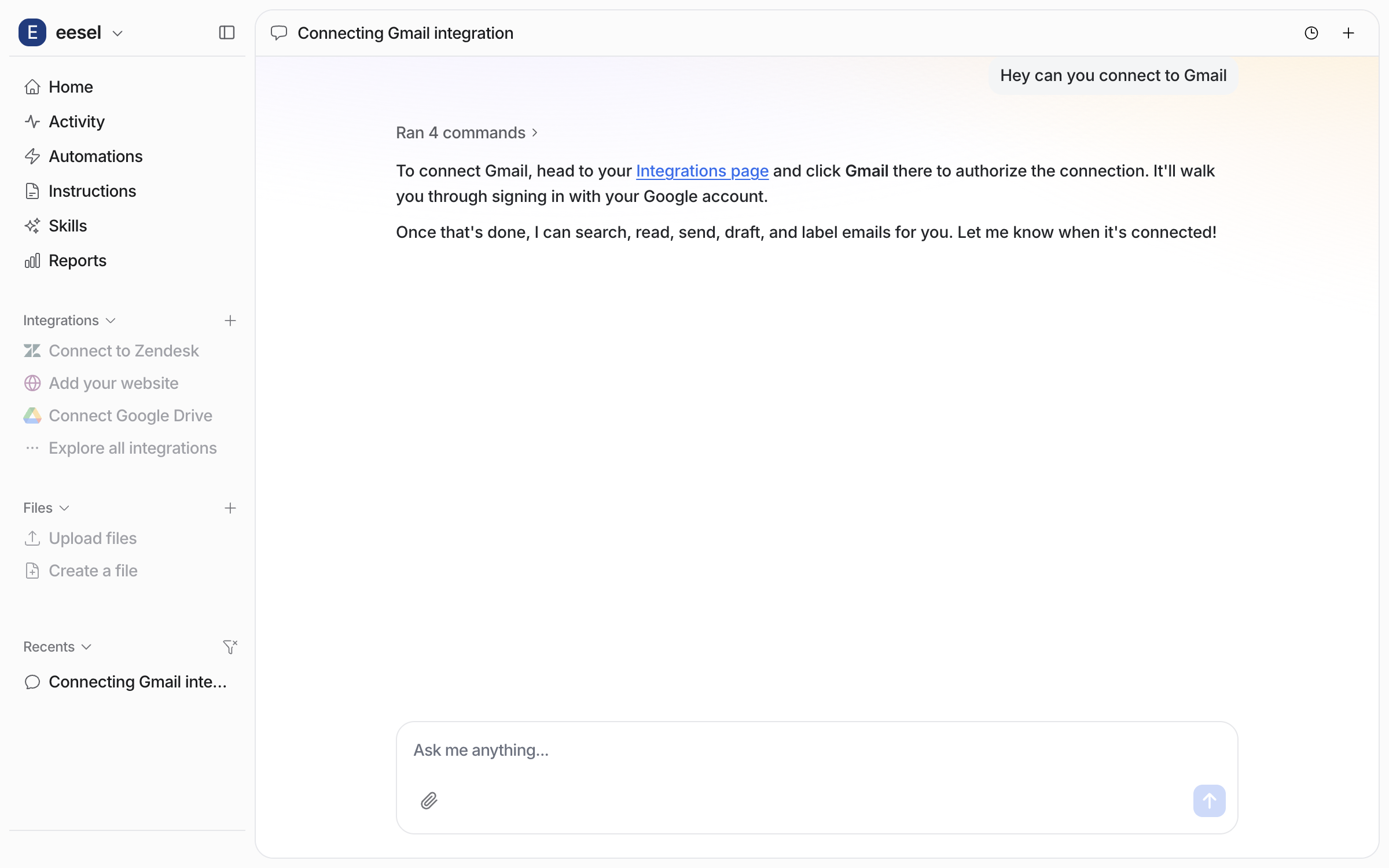Click Upload files

[127, 538]
